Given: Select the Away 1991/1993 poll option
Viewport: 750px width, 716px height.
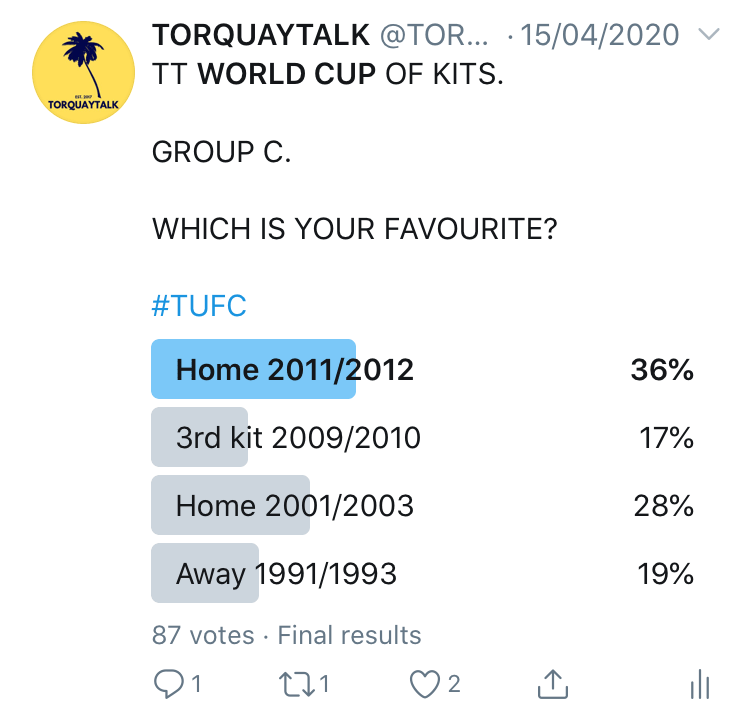Looking at the screenshot, I should point(286,574).
